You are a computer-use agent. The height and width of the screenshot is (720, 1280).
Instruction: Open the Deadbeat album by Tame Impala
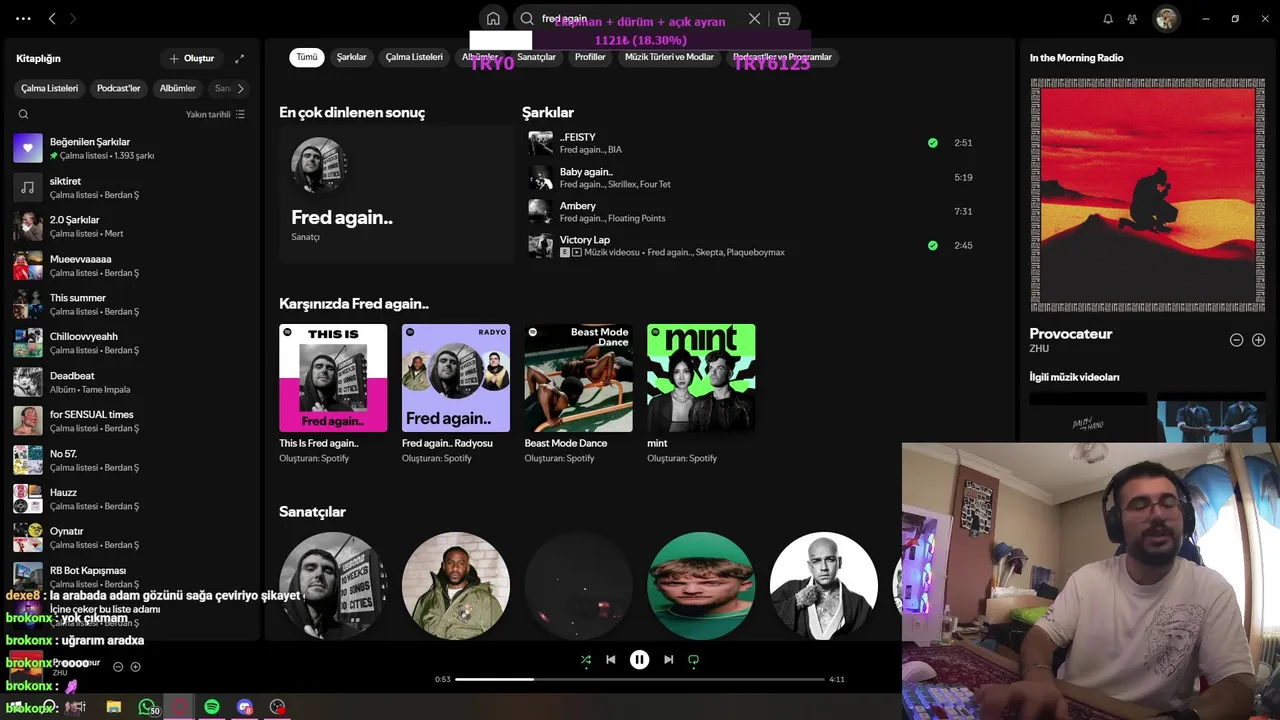[x=133, y=382]
